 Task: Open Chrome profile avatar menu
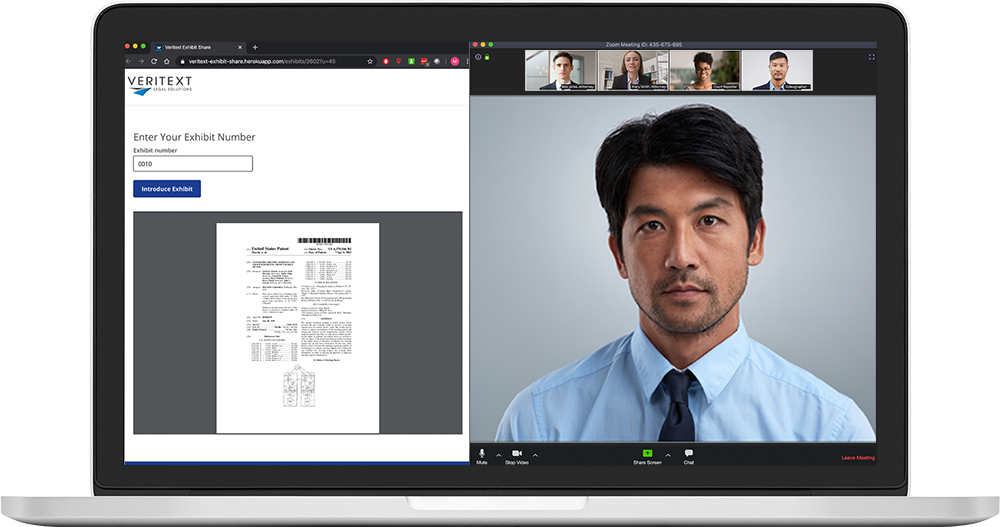(455, 61)
